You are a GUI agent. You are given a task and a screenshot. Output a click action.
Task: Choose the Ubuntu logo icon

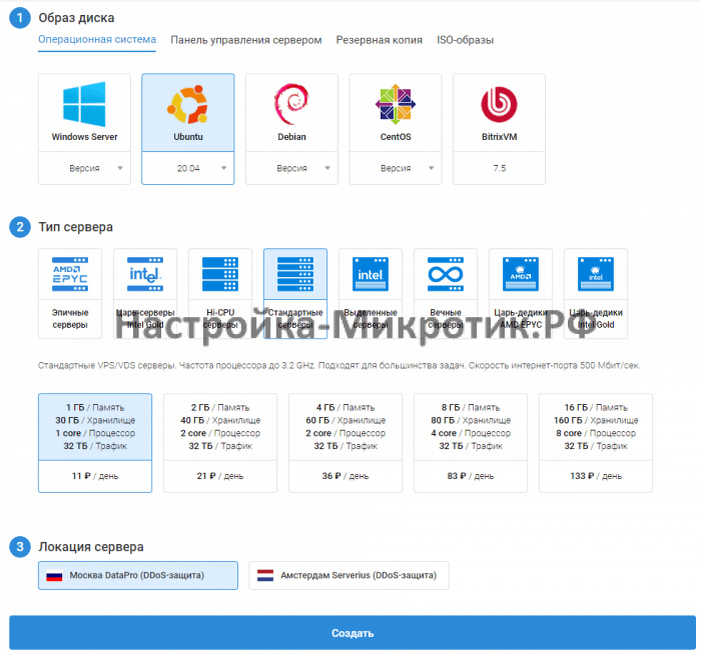pos(188,105)
